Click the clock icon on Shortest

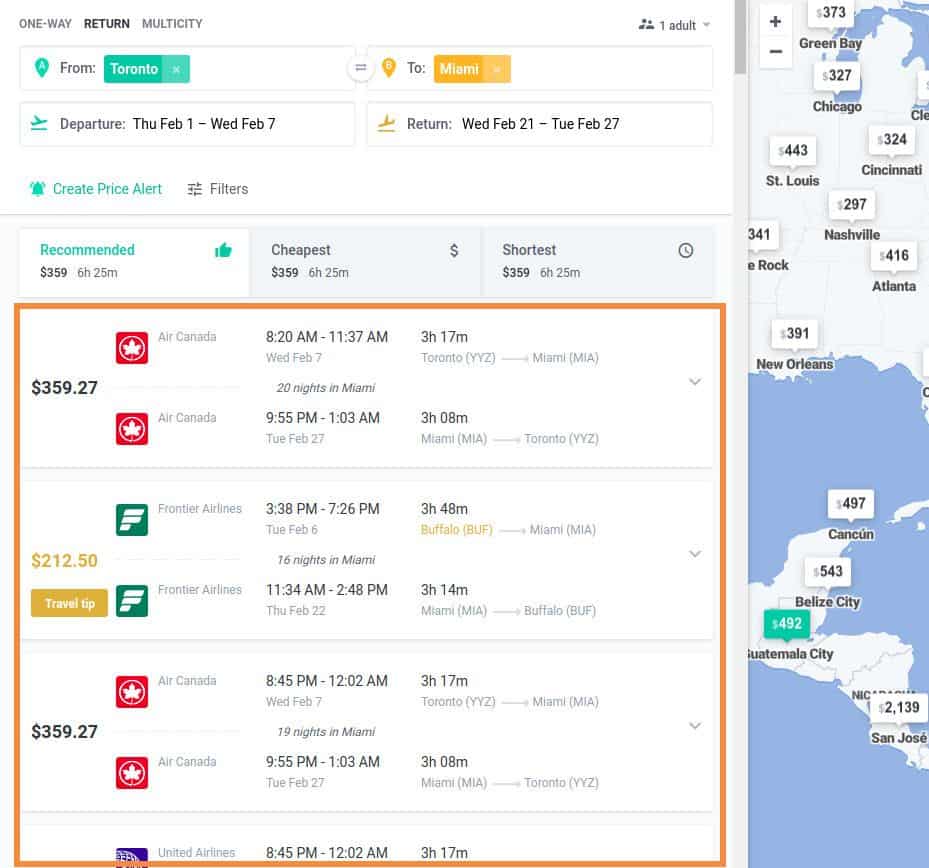(685, 251)
